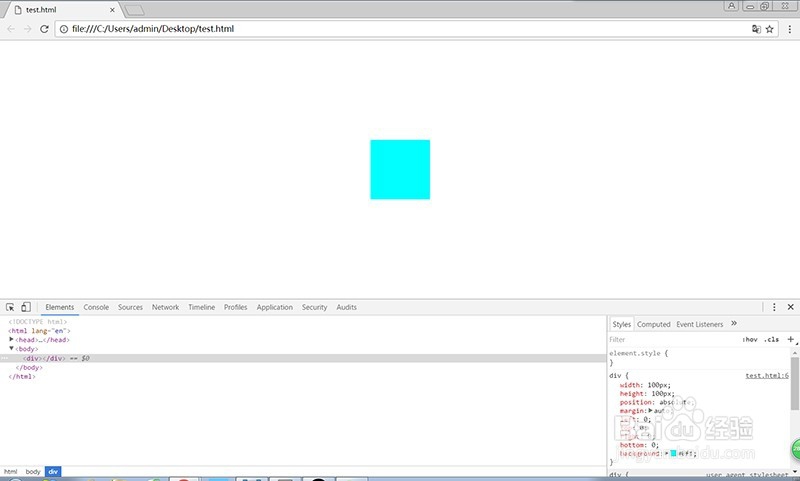Show more sidebar tabs chevron
This screenshot has width=800, height=481.
click(x=734, y=323)
